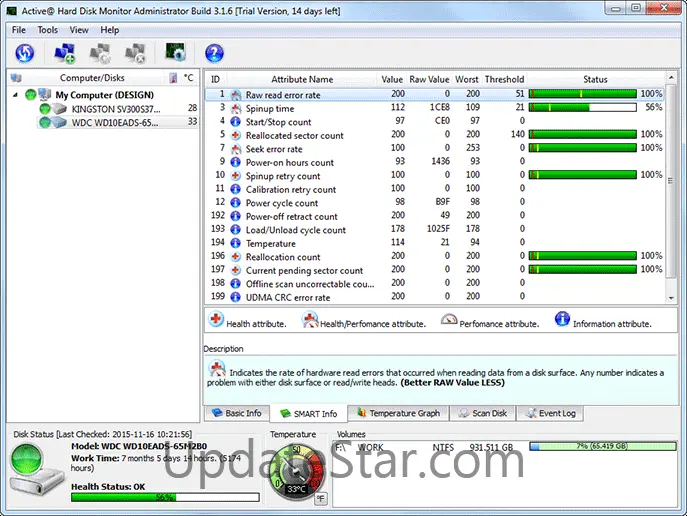
Task: Click the icon beside Spinup time
Action: (x=236, y=108)
